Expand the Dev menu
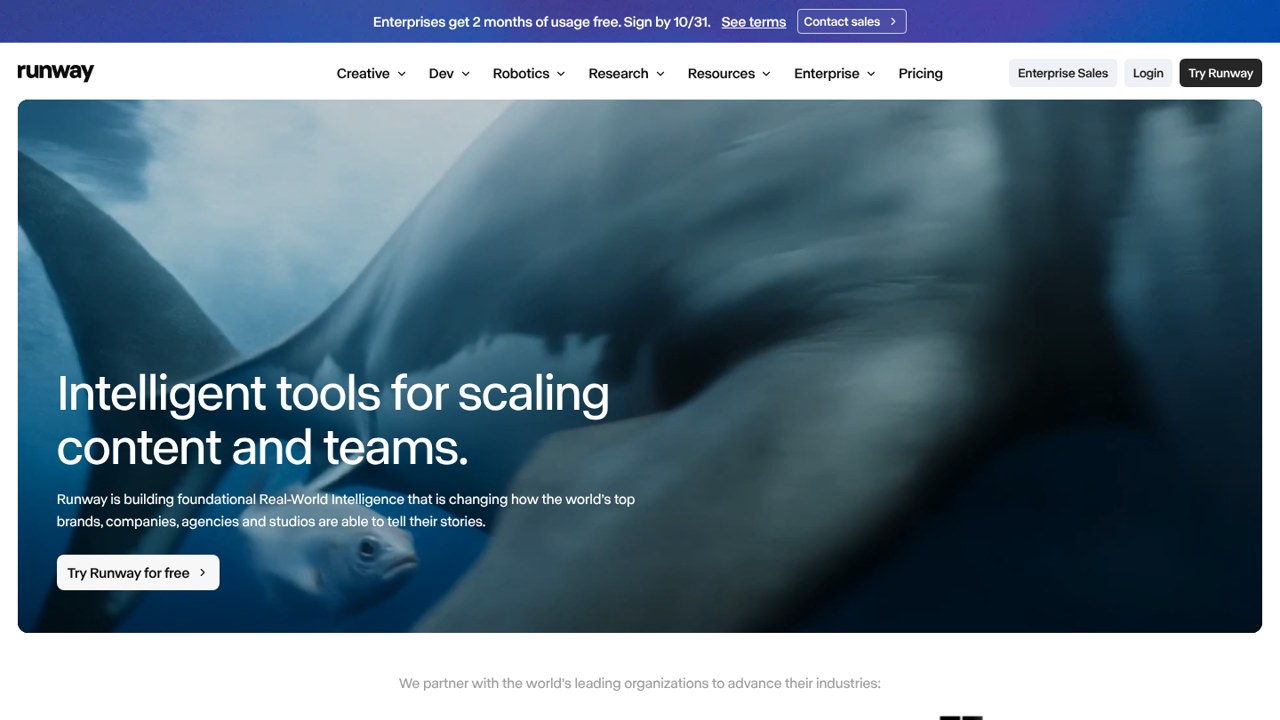This screenshot has height=720, width=1280. [x=449, y=73]
